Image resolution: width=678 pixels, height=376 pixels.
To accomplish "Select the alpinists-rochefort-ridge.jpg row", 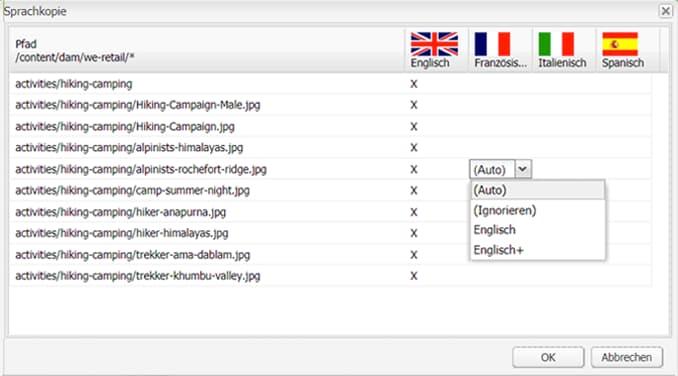I will (330, 169).
